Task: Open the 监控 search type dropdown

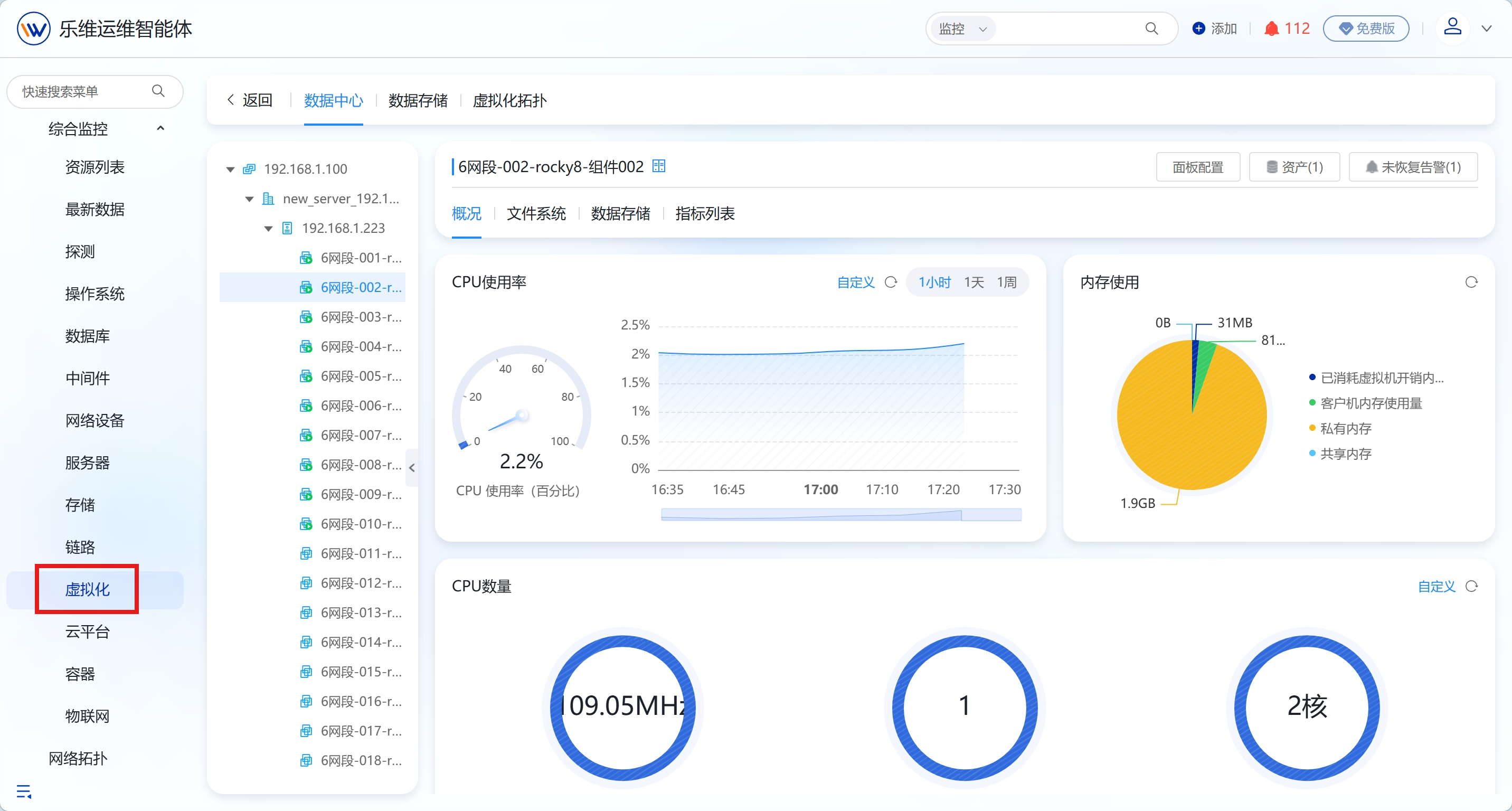Action: [x=962, y=28]
